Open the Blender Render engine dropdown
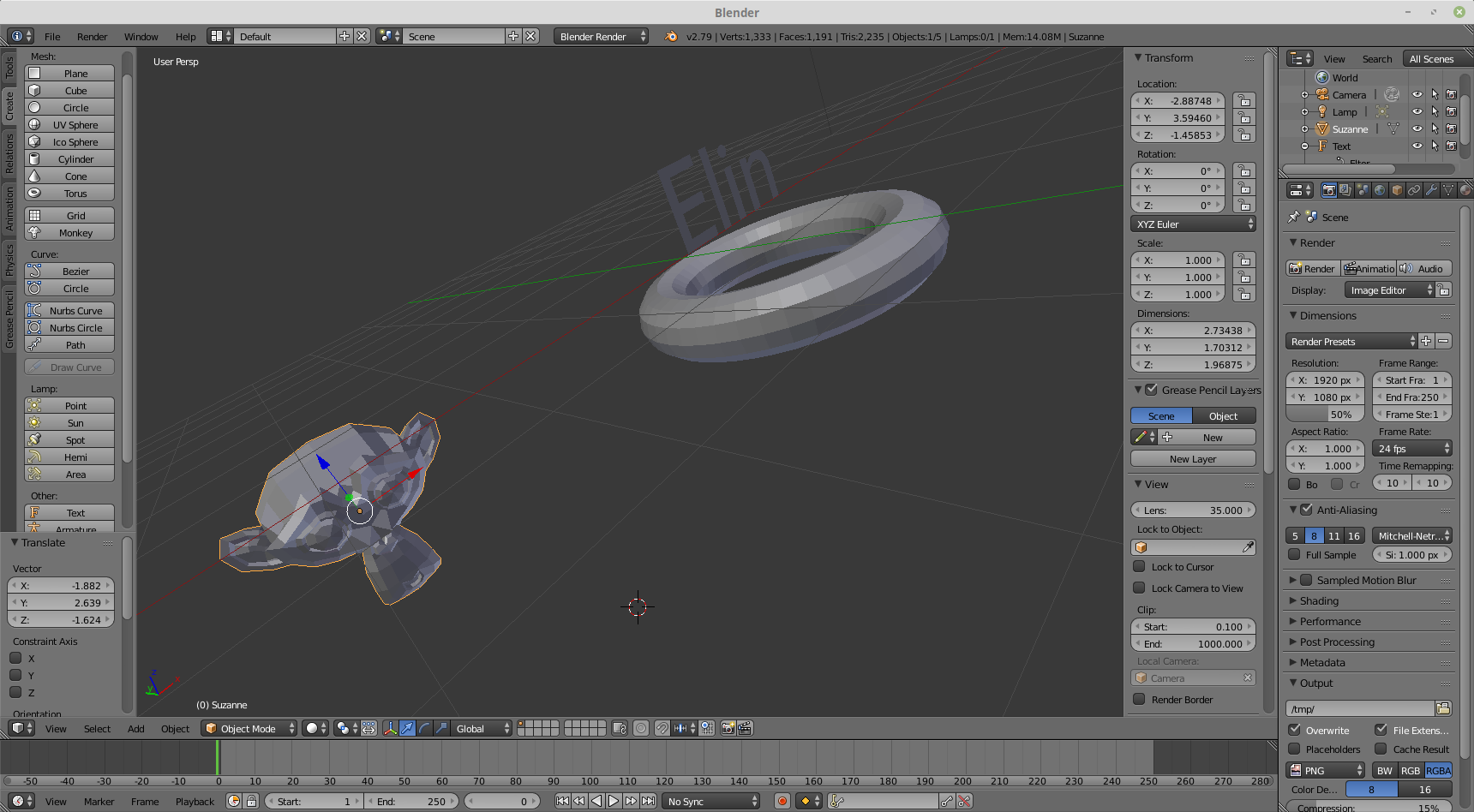The width and height of the screenshot is (1474, 812). coord(601,36)
